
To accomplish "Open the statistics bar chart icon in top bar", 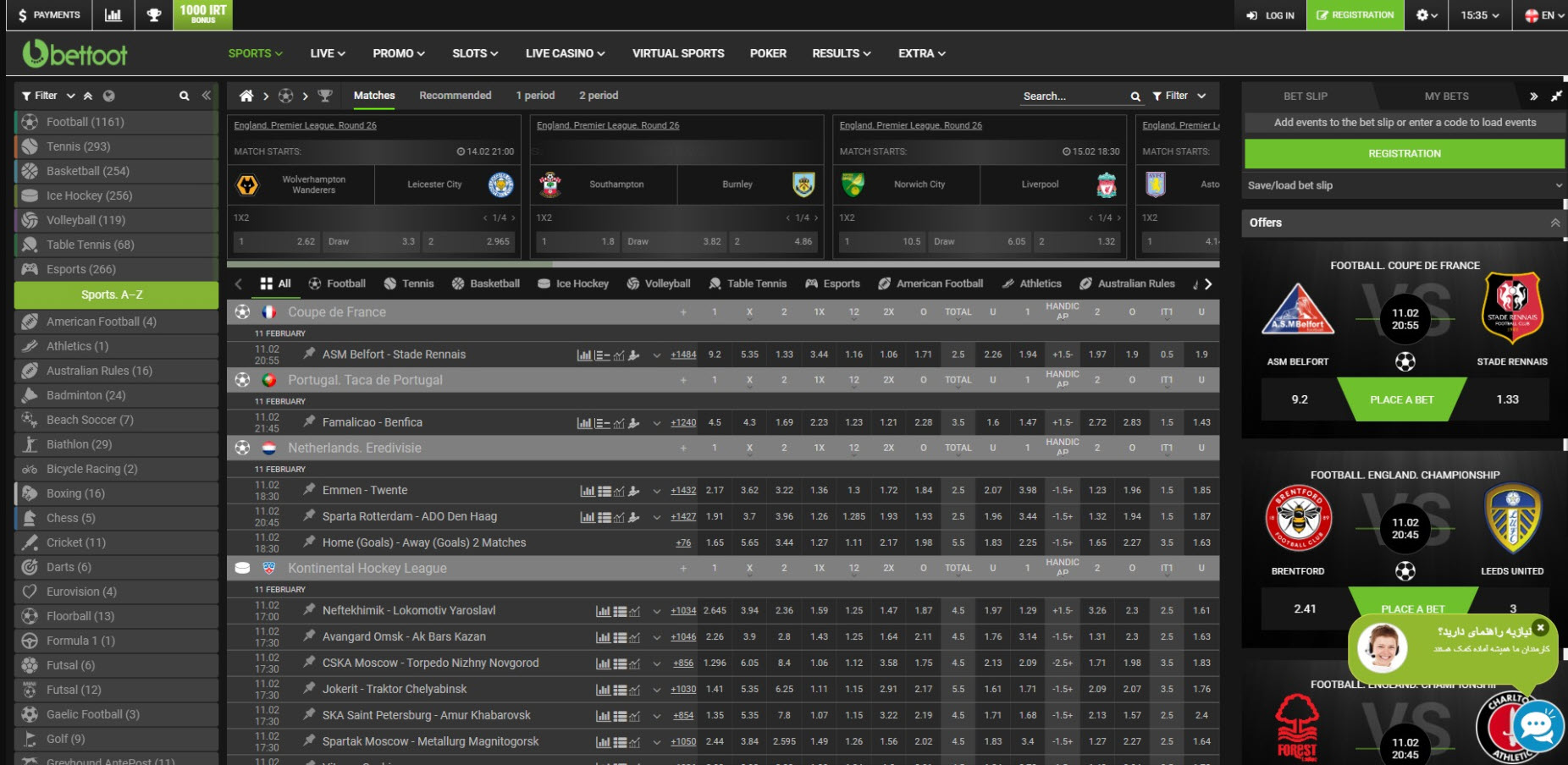I will [113, 15].
